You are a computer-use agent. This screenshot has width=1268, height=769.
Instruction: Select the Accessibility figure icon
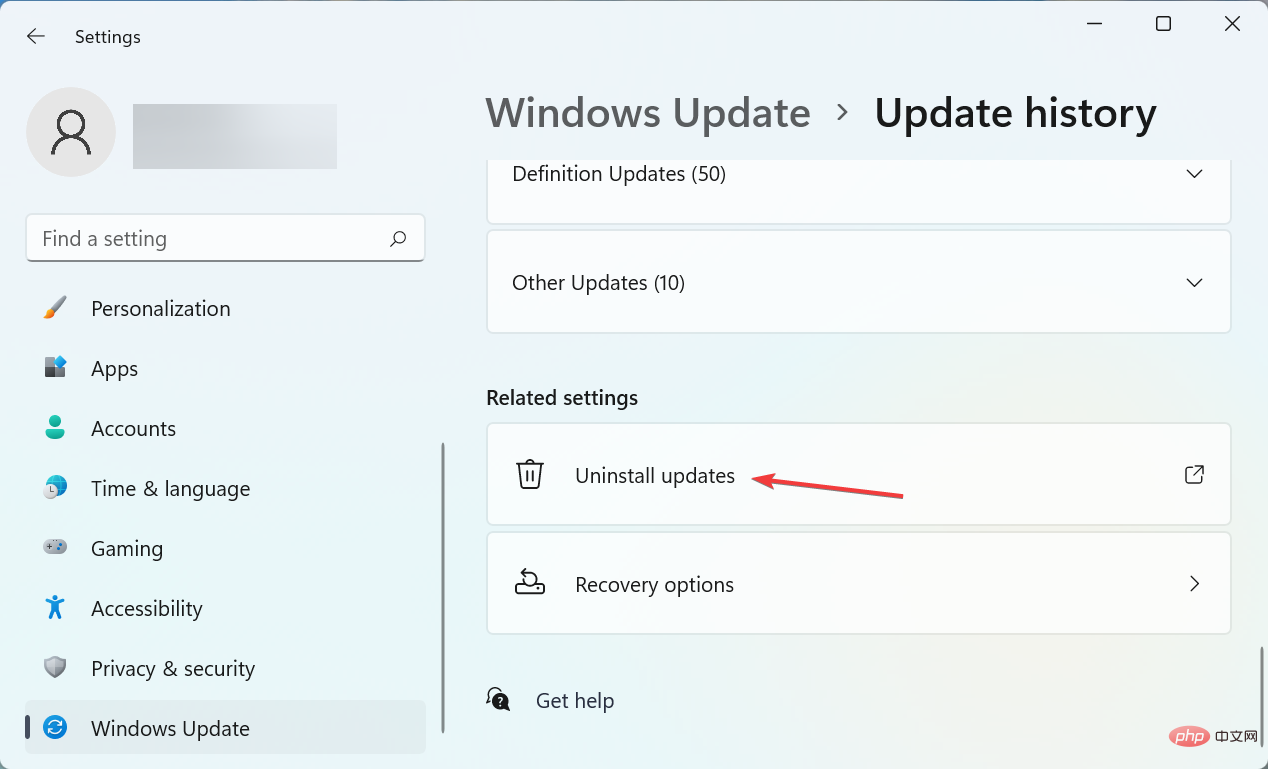tap(55, 608)
